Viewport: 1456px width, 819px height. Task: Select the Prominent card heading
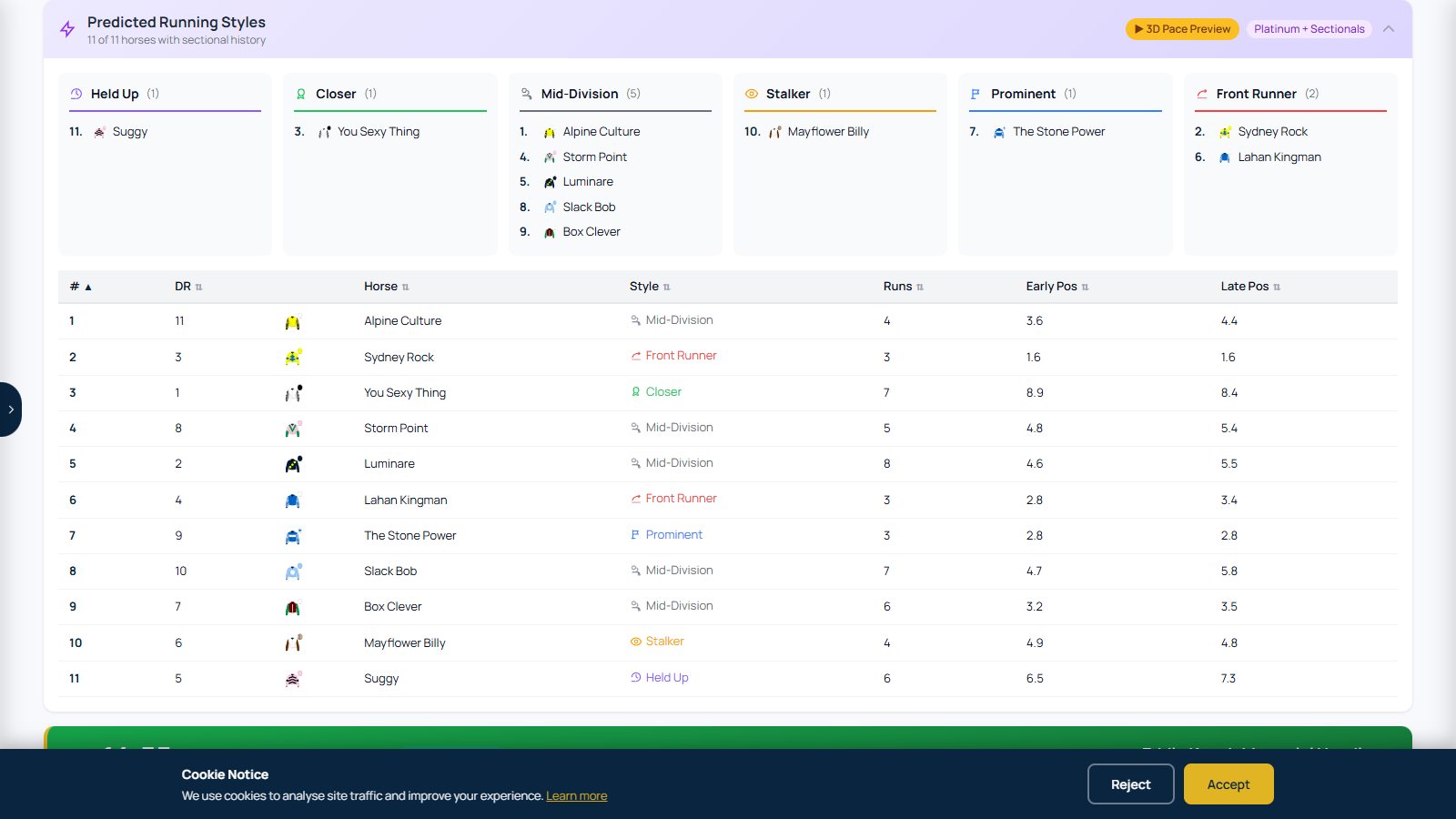coord(1023,94)
